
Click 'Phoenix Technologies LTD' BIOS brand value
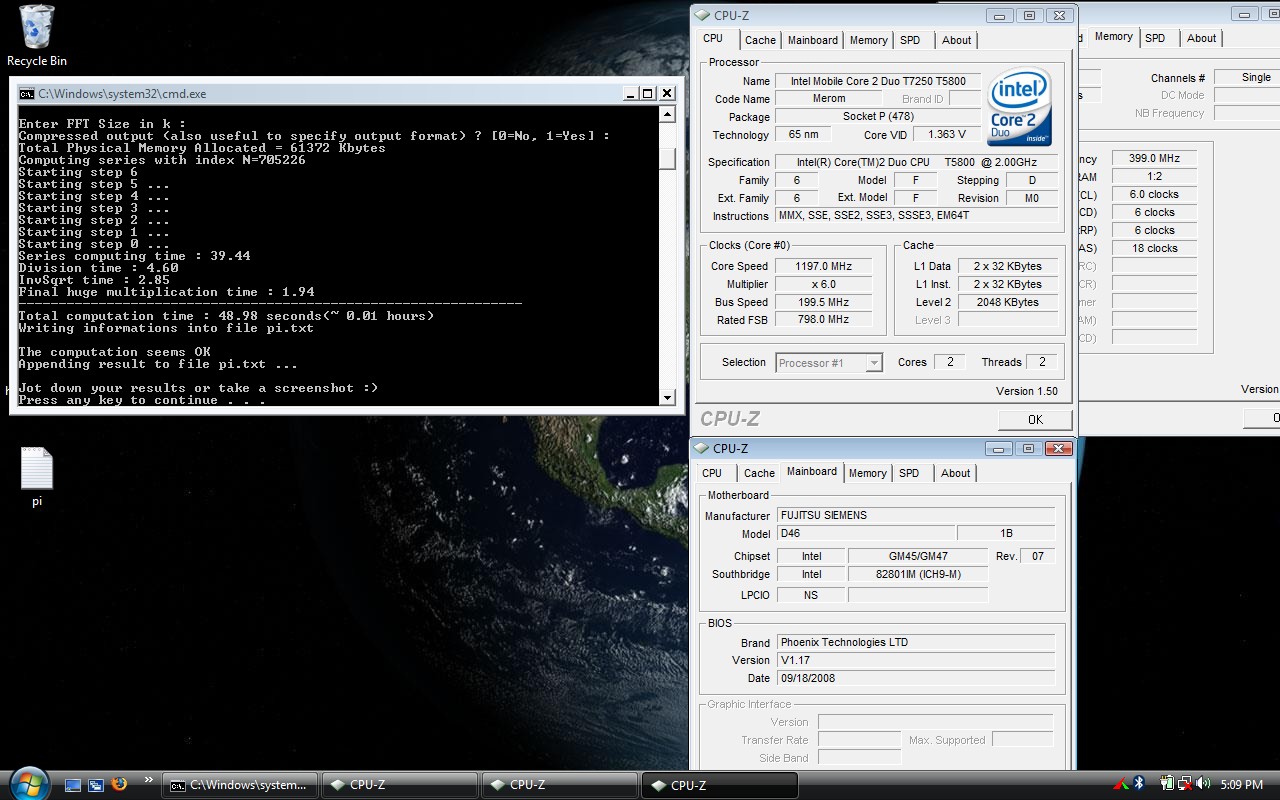915,642
